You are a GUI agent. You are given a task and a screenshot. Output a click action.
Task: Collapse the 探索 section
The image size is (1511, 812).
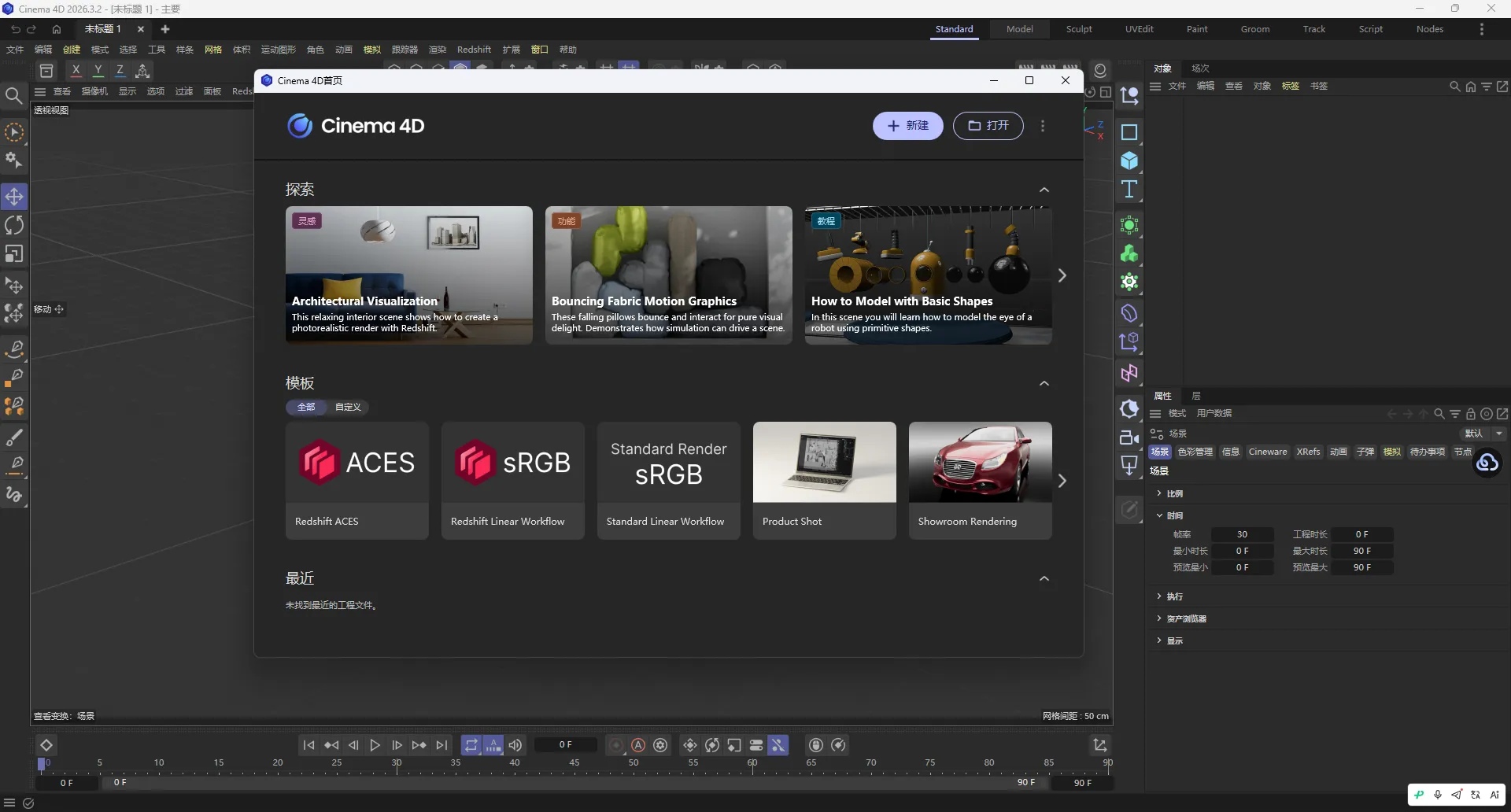point(1044,190)
